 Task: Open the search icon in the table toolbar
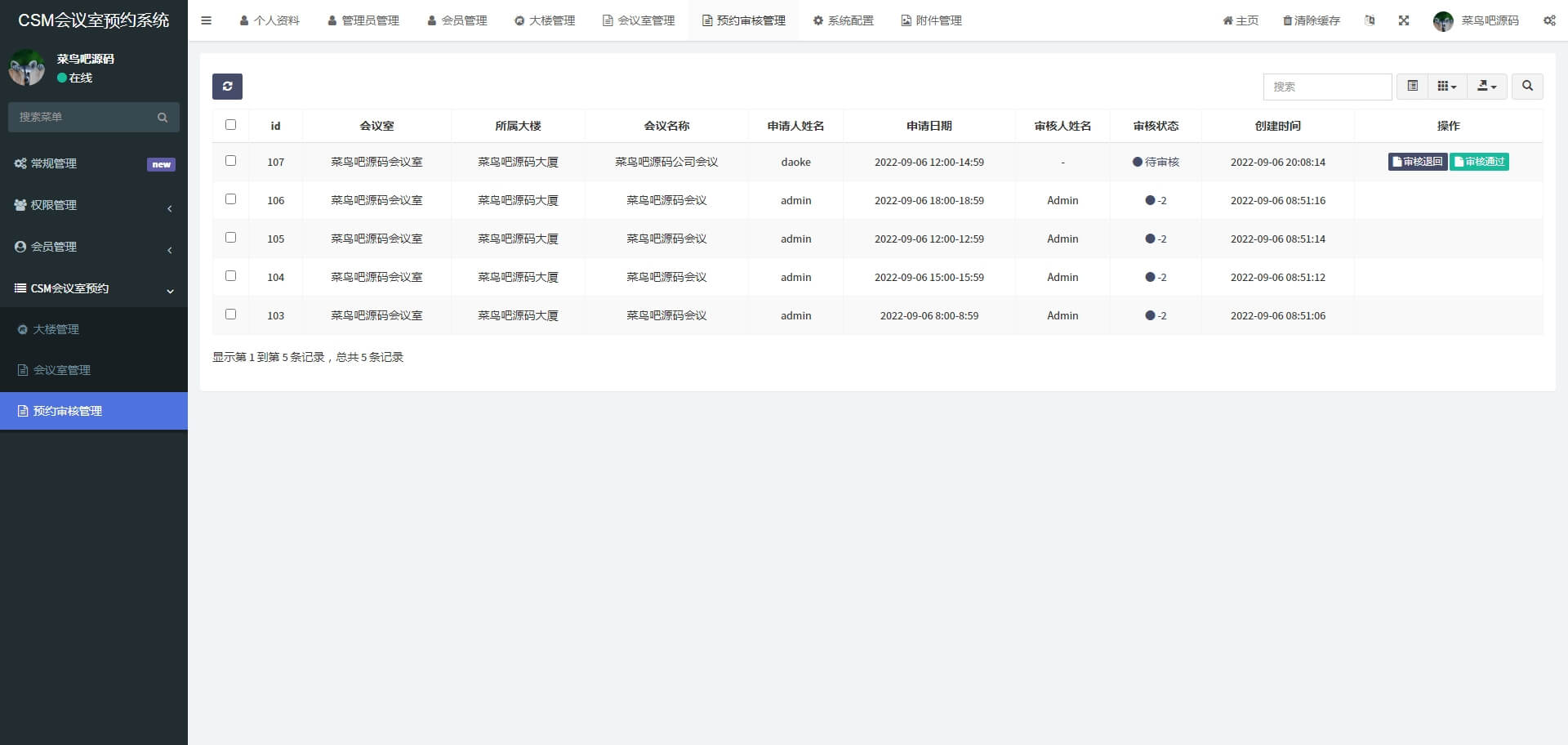click(x=1526, y=86)
